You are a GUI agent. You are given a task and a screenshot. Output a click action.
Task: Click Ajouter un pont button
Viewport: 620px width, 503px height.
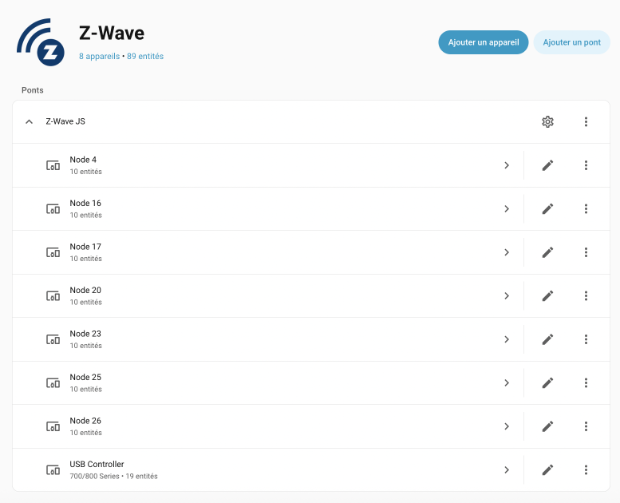[x=572, y=42]
